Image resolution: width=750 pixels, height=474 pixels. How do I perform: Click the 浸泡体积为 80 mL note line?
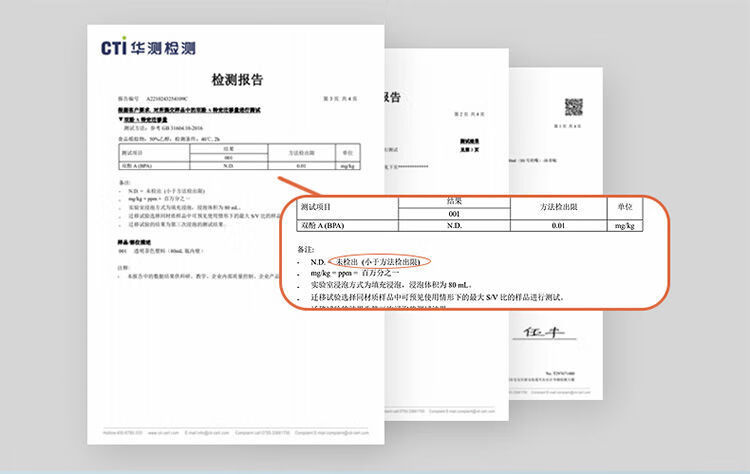tap(391, 285)
